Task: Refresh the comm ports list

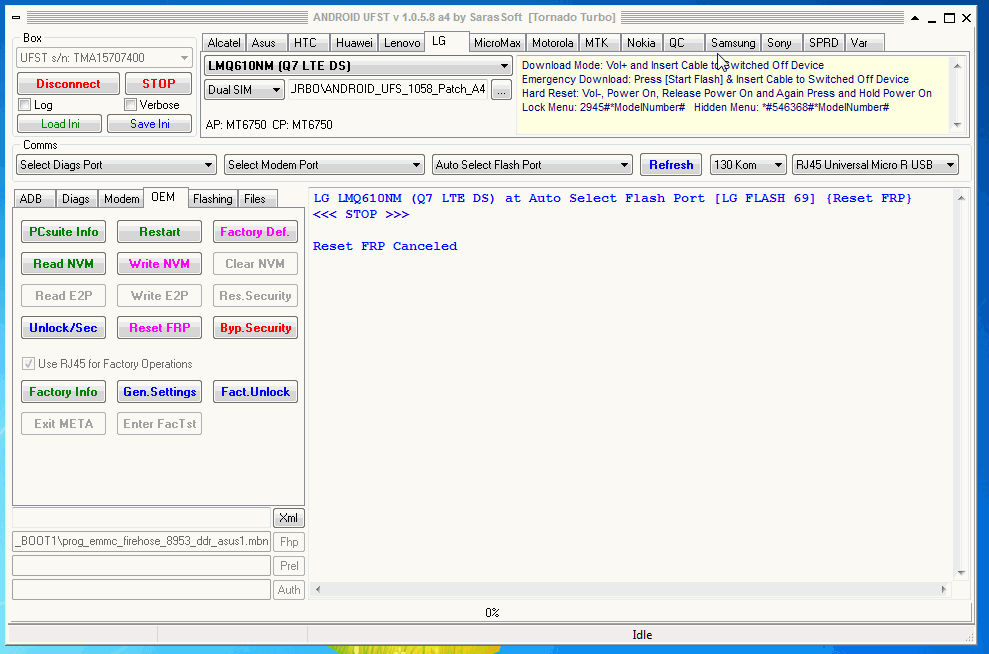Action: pyautogui.click(x=671, y=165)
